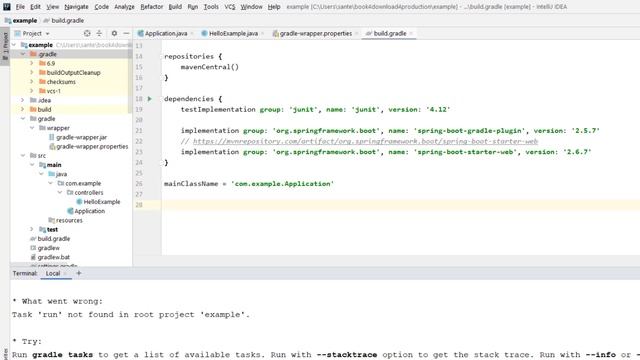Expand the vcs-1 folder
The height and width of the screenshot is (360, 640).
(x=32, y=91)
